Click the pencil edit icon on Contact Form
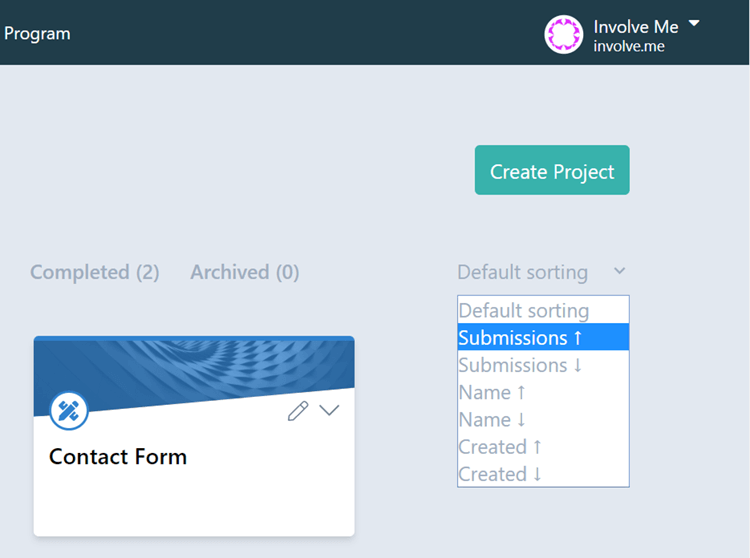Image resolution: width=750 pixels, height=558 pixels. pyautogui.click(x=298, y=411)
